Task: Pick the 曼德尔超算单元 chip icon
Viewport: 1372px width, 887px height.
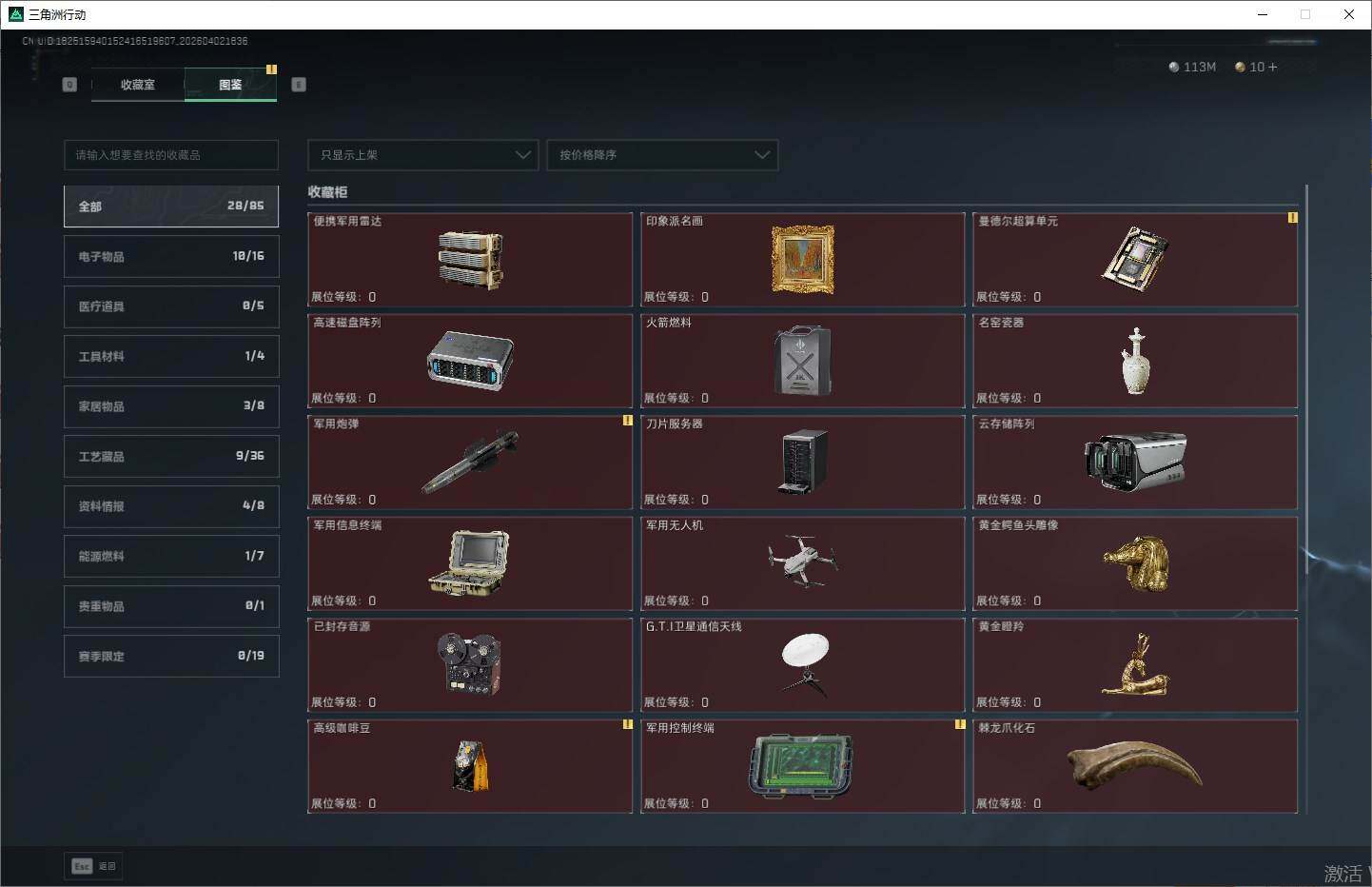Action: tap(1135, 258)
